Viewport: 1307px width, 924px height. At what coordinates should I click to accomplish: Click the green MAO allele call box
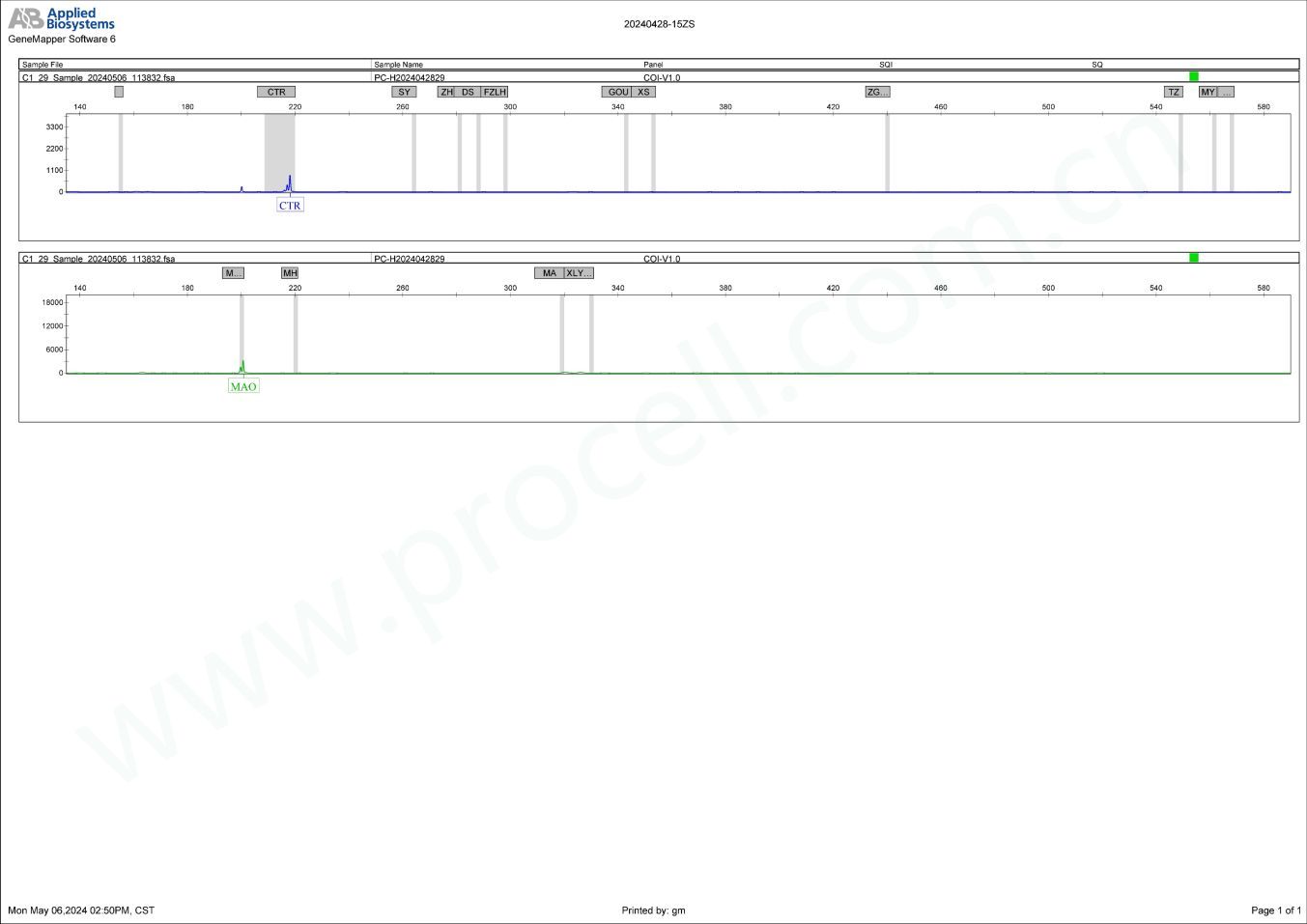[x=243, y=386]
